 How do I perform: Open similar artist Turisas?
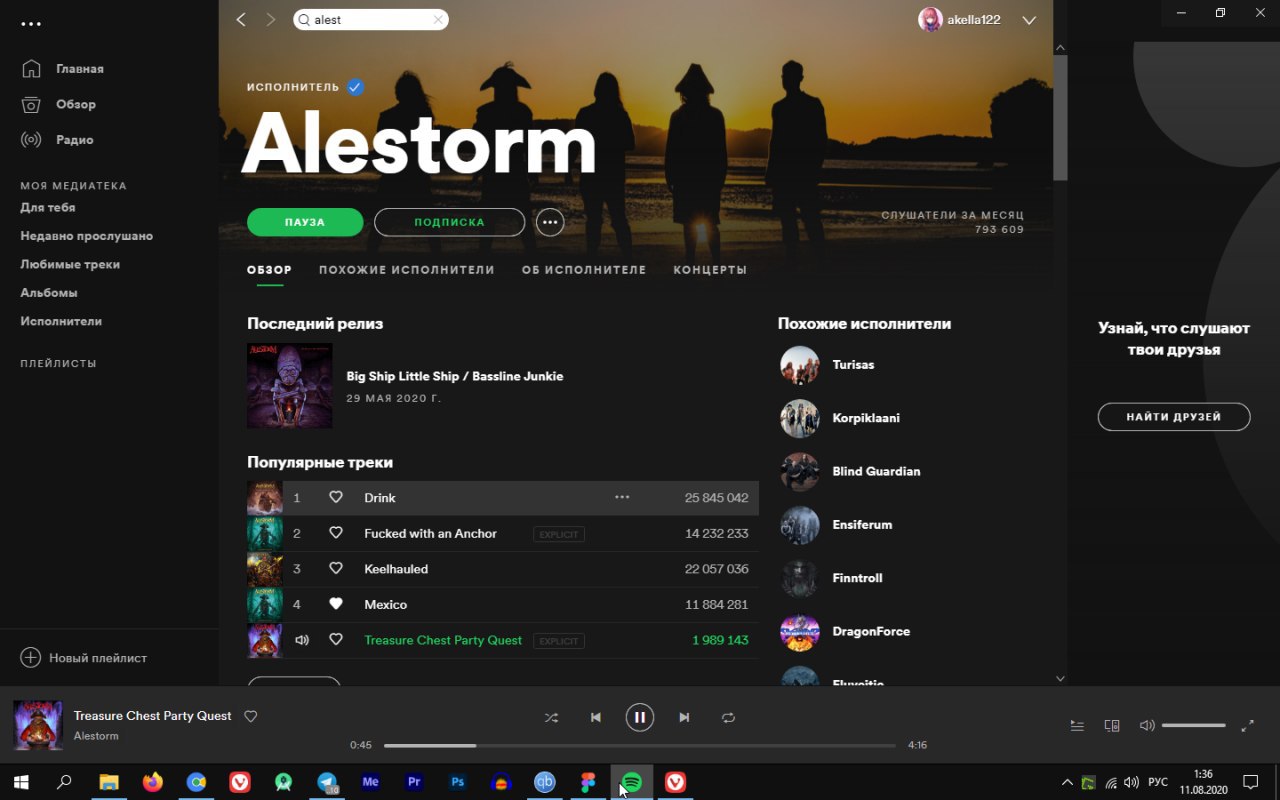coord(853,365)
